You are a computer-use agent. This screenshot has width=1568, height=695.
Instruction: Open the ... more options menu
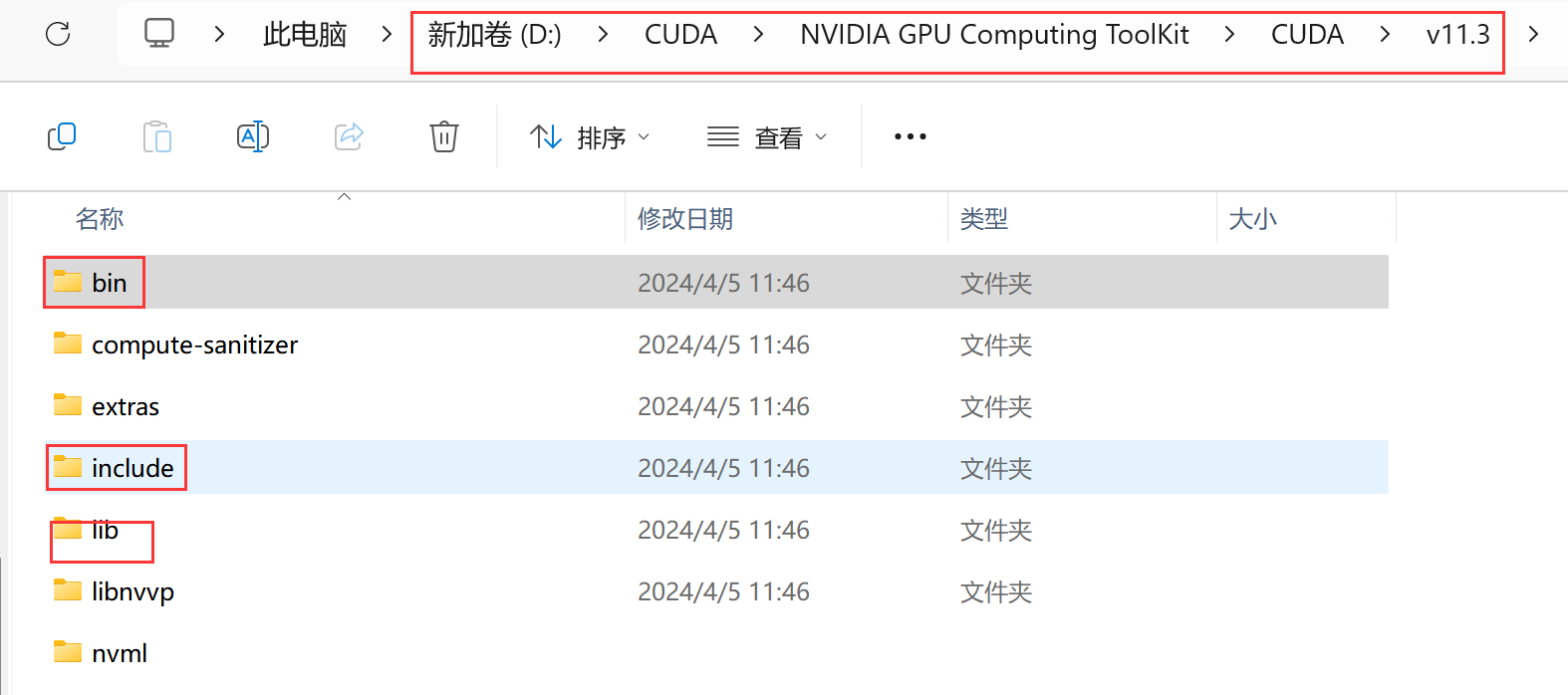click(x=909, y=136)
